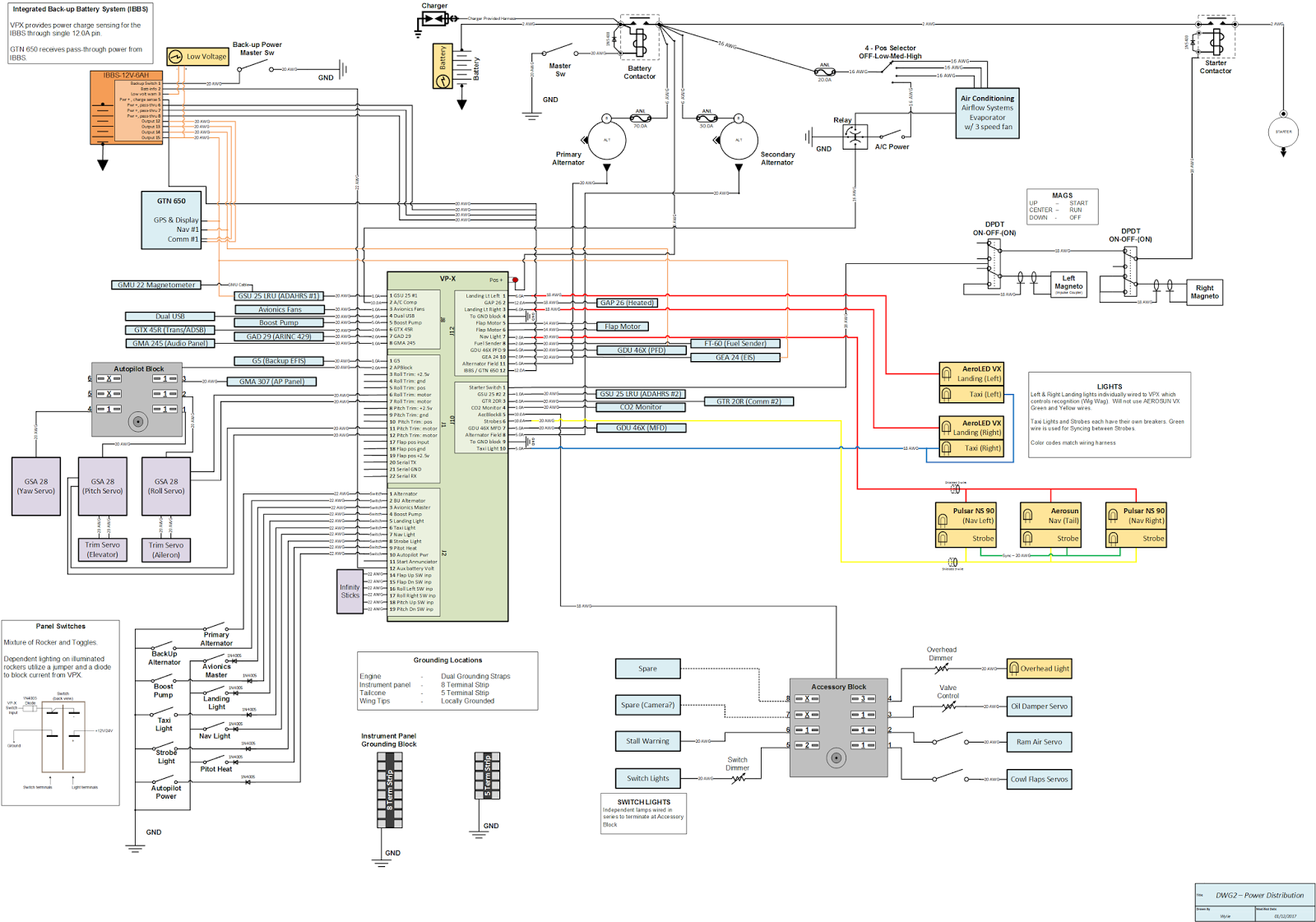The width and height of the screenshot is (1316, 922).
Task: Click the Overhead Light lamp icon
Action: (x=1014, y=669)
